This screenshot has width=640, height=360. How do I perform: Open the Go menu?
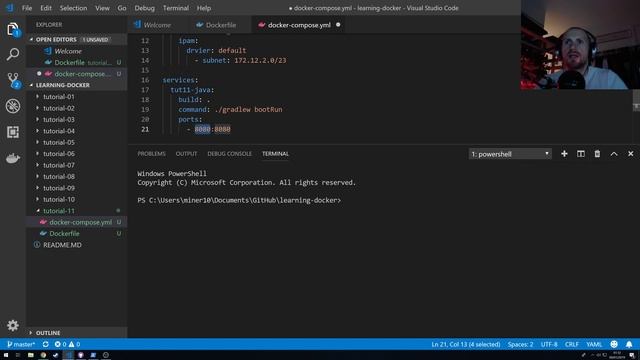tap(122, 8)
